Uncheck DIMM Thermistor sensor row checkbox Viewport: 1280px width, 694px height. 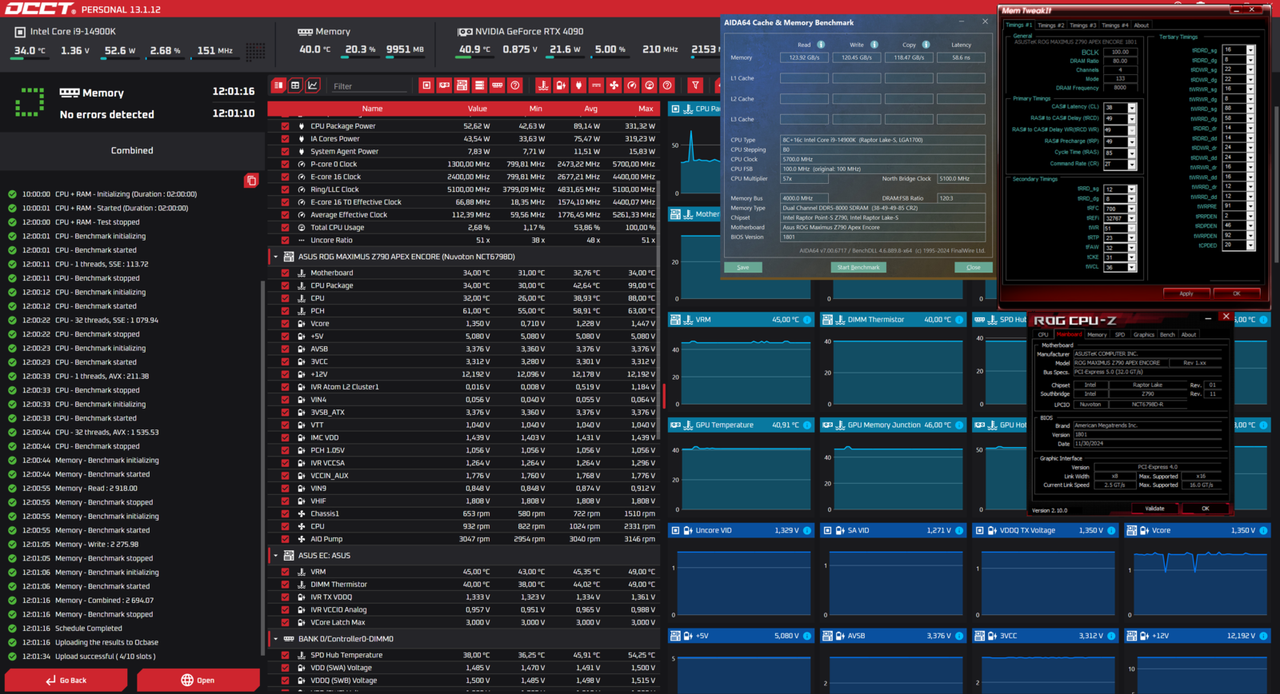[x=285, y=584]
